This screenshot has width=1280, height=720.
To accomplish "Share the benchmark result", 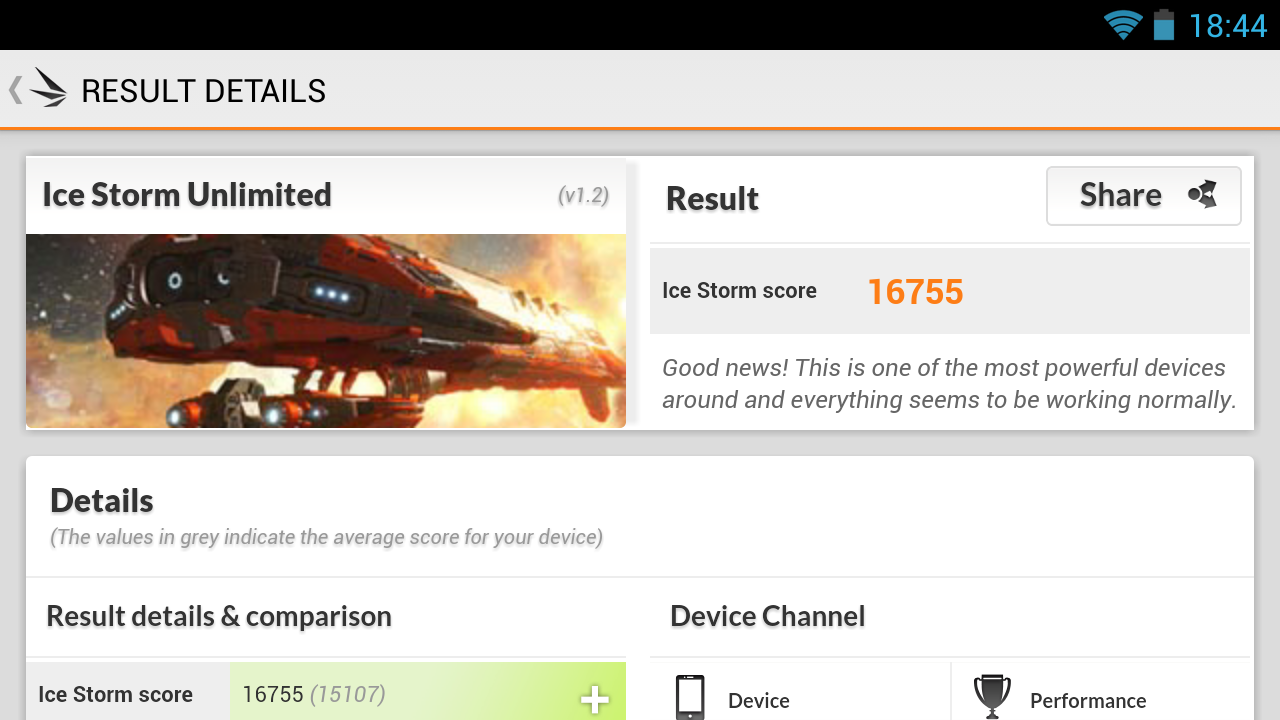I will (1143, 195).
